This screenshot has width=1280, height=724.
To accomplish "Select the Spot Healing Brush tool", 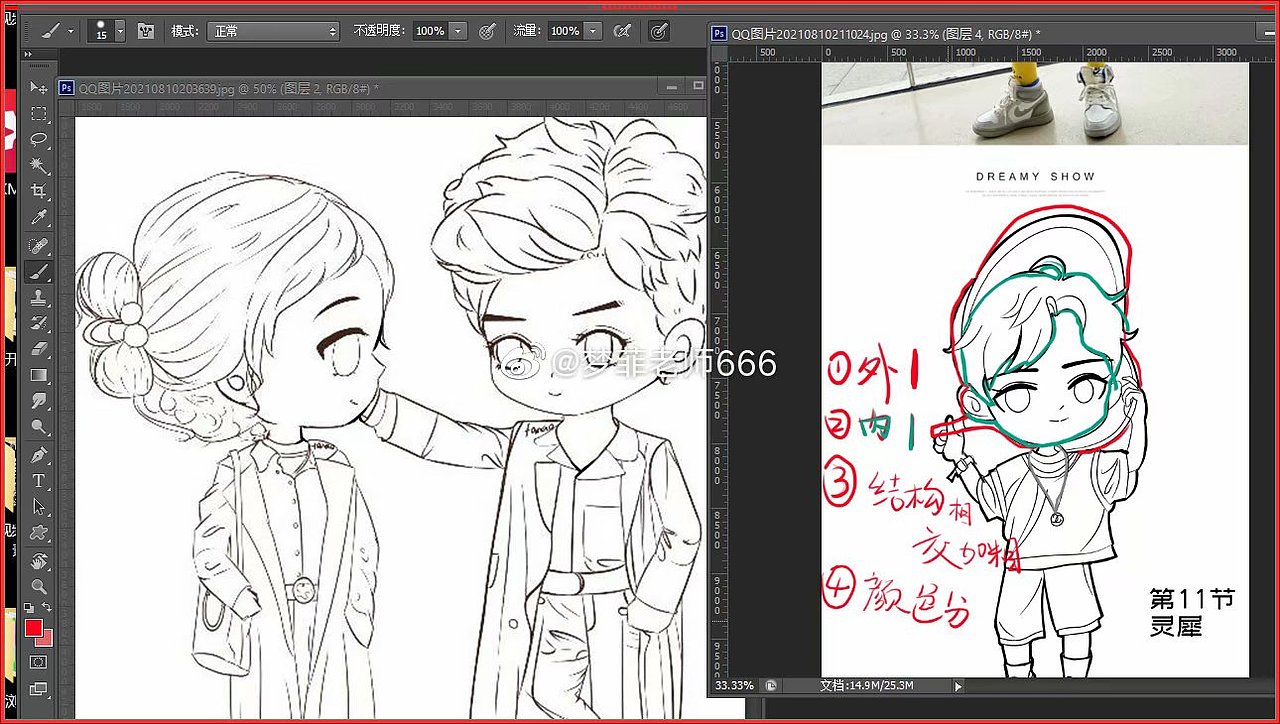I will [39, 246].
